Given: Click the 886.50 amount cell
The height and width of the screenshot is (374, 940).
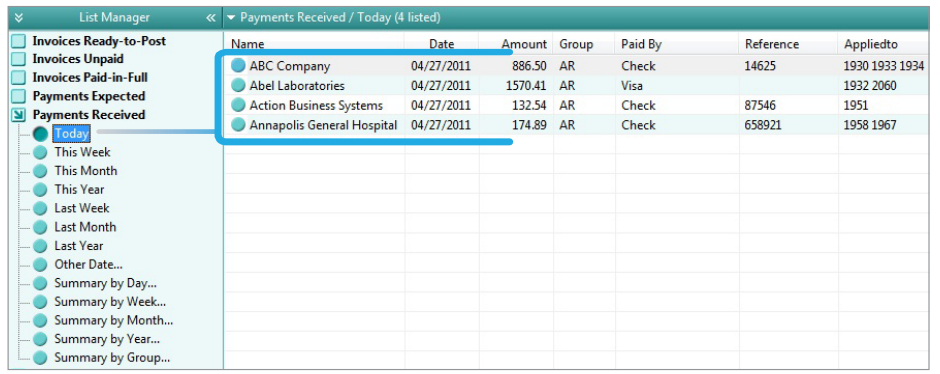Looking at the screenshot, I should (529, 66).
